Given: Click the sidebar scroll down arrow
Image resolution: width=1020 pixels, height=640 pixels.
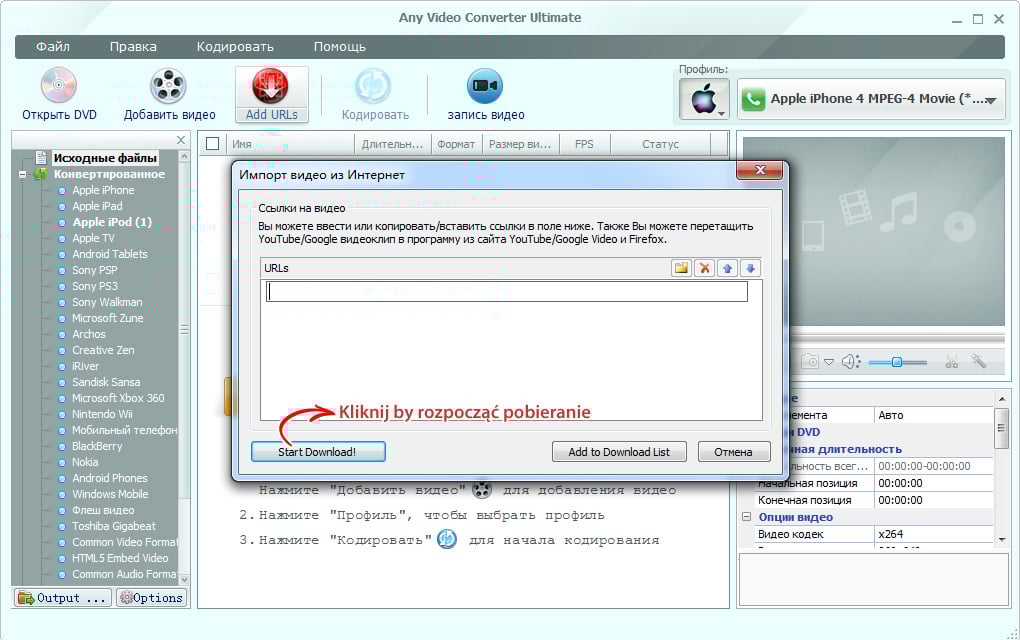Looking at the screenshot, I should (184, 579).
